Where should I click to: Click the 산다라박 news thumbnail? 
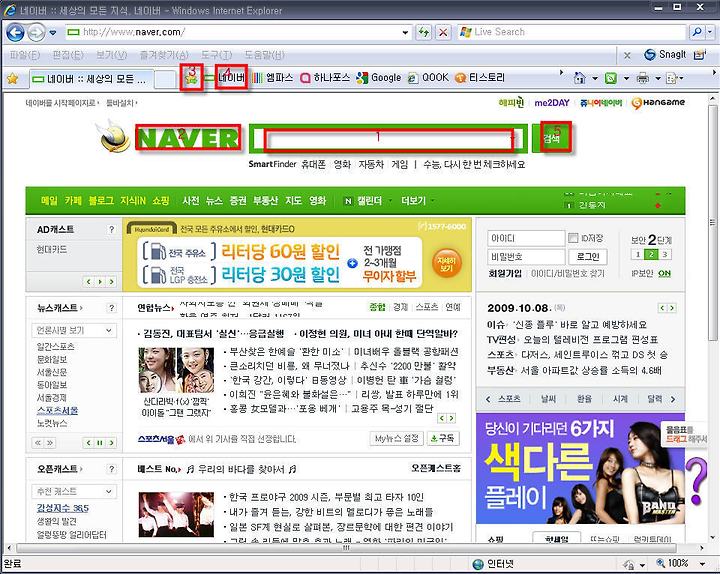point(176,370)
